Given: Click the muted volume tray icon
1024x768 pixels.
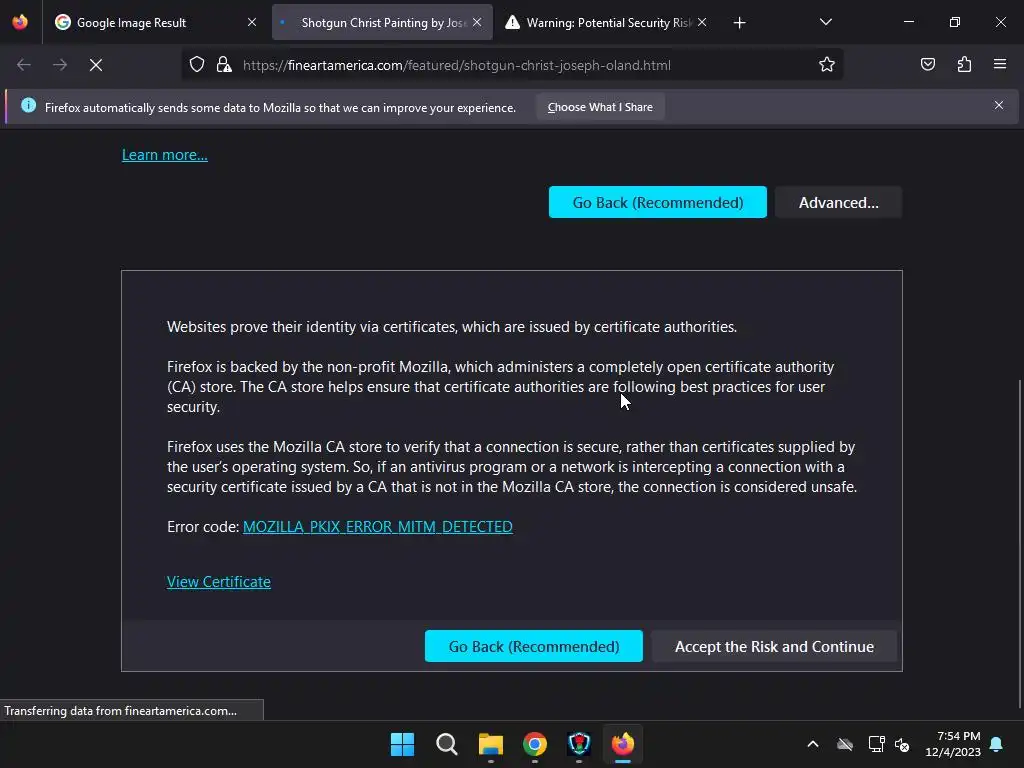Looking at the screenshot, I should (x=902, y=744).
